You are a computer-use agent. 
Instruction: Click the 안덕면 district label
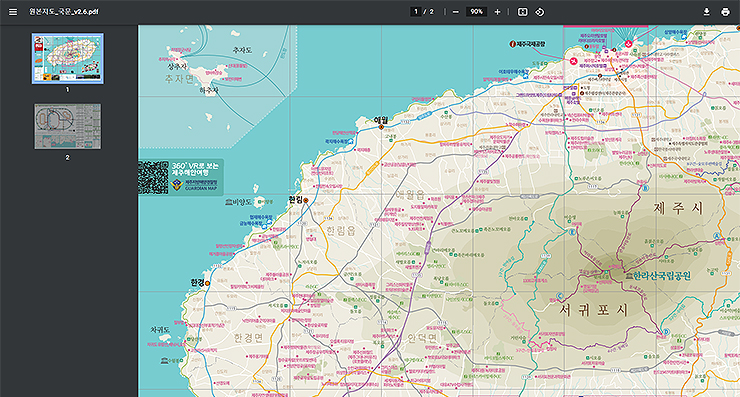(x=422, y=338)
